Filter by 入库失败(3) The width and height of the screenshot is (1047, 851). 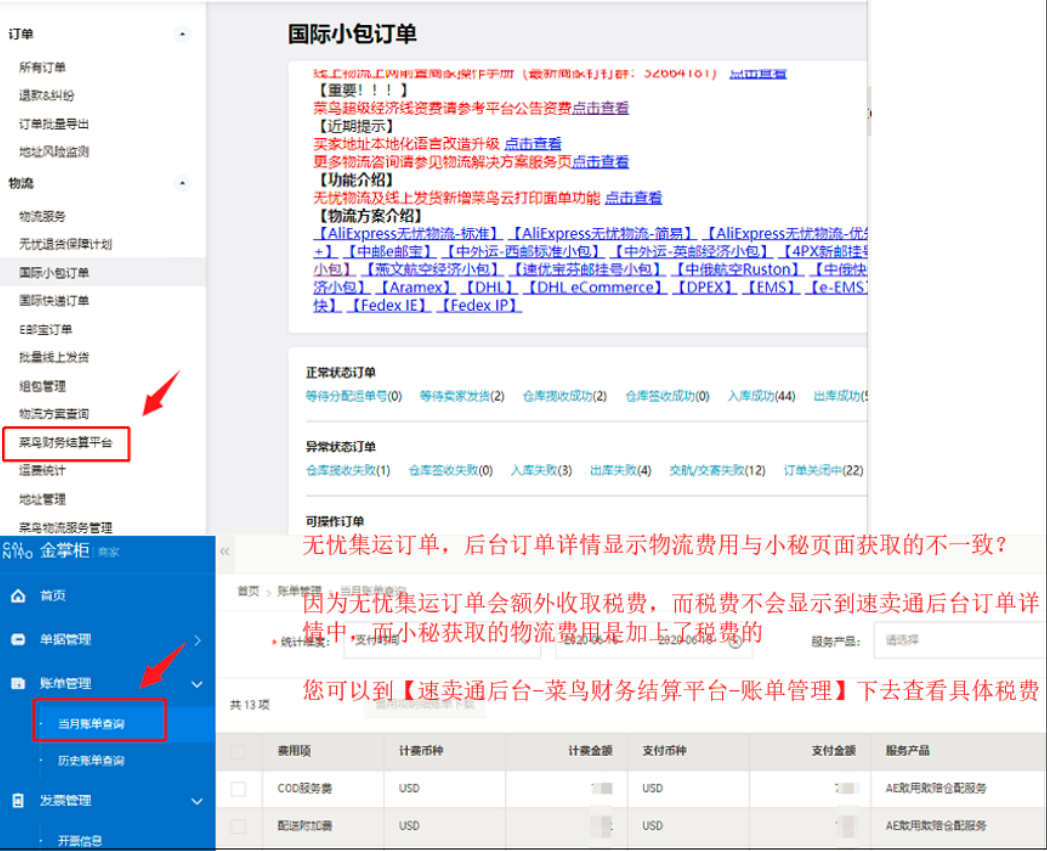pos(542,471)
